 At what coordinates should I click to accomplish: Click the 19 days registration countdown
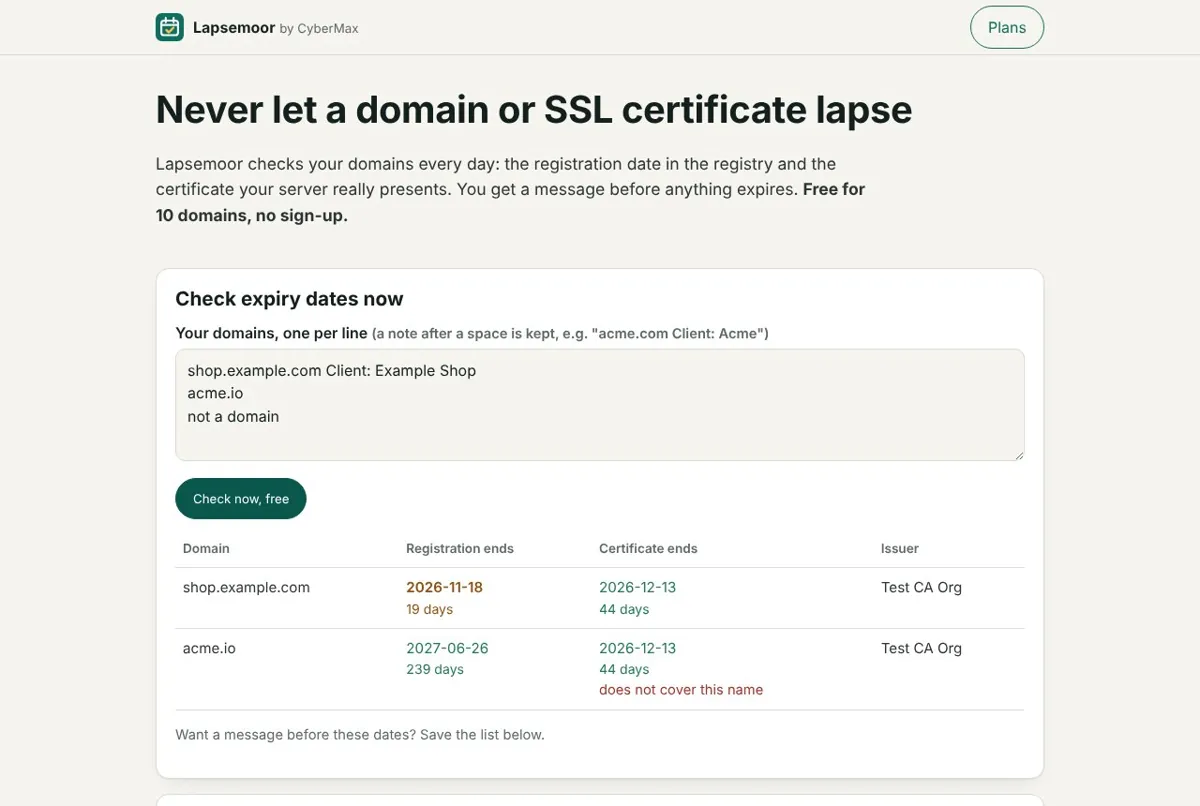tap(429, 609)
